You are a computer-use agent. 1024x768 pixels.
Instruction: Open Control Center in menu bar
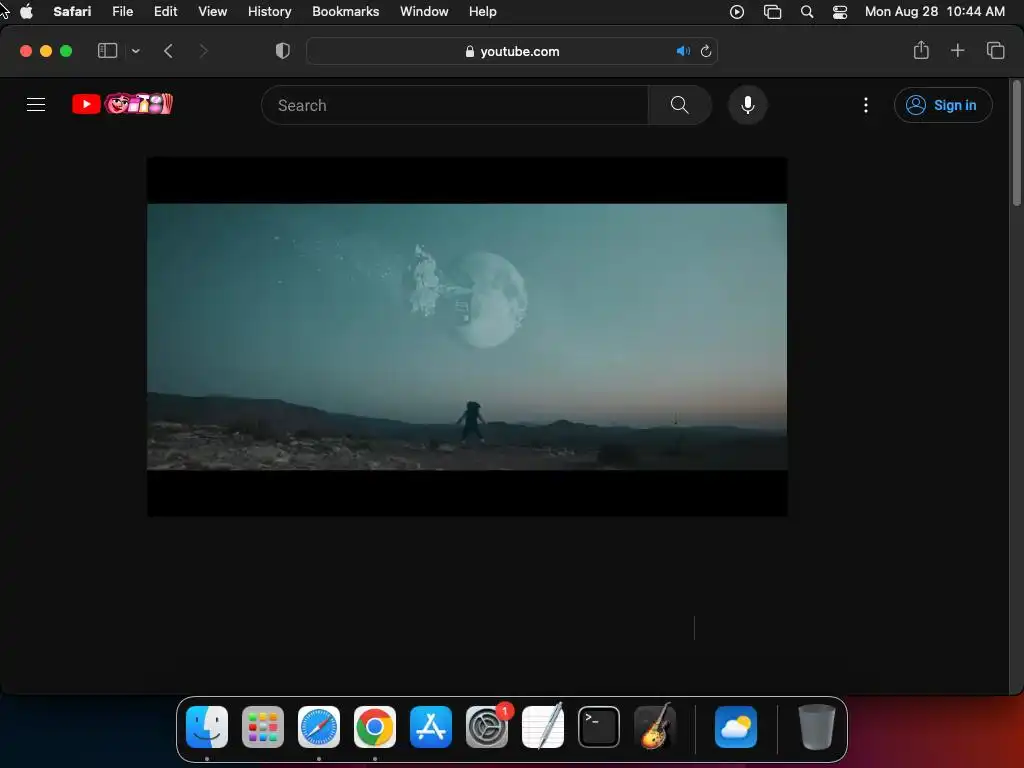[840, 12]
